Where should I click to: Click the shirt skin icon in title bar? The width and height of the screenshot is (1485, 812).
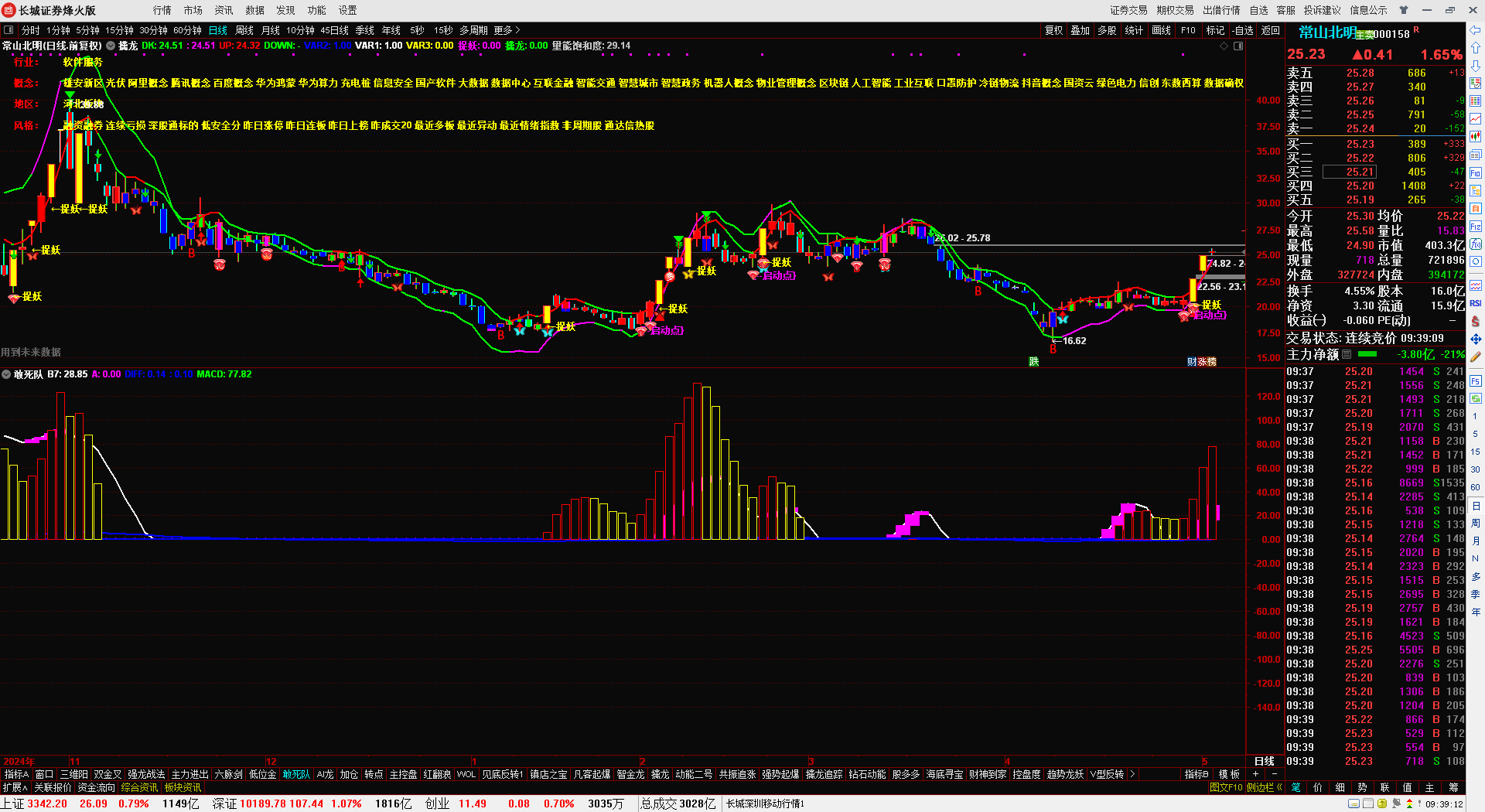click(1404, 10)
